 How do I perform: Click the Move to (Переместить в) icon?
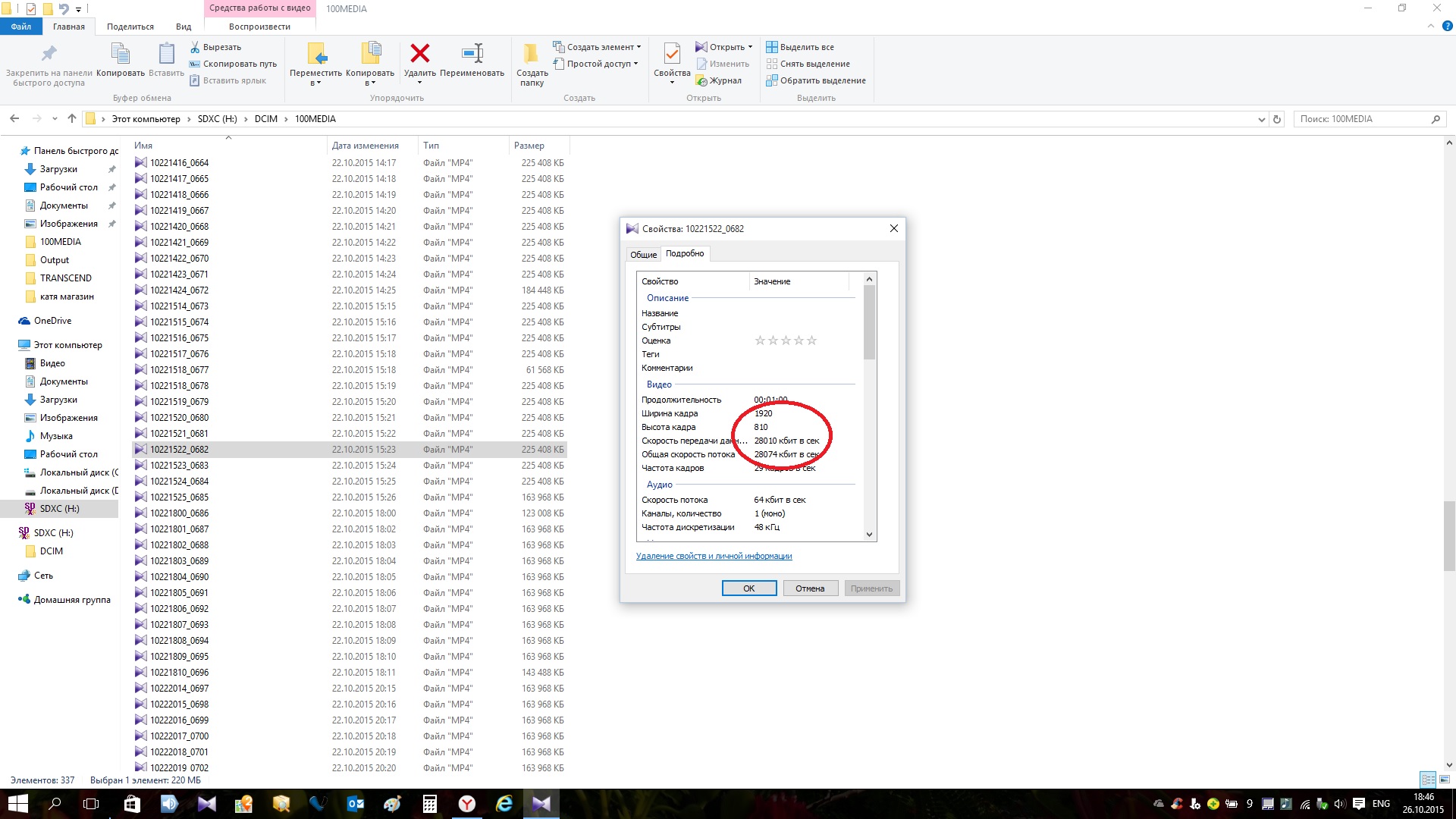pos(315,54)
